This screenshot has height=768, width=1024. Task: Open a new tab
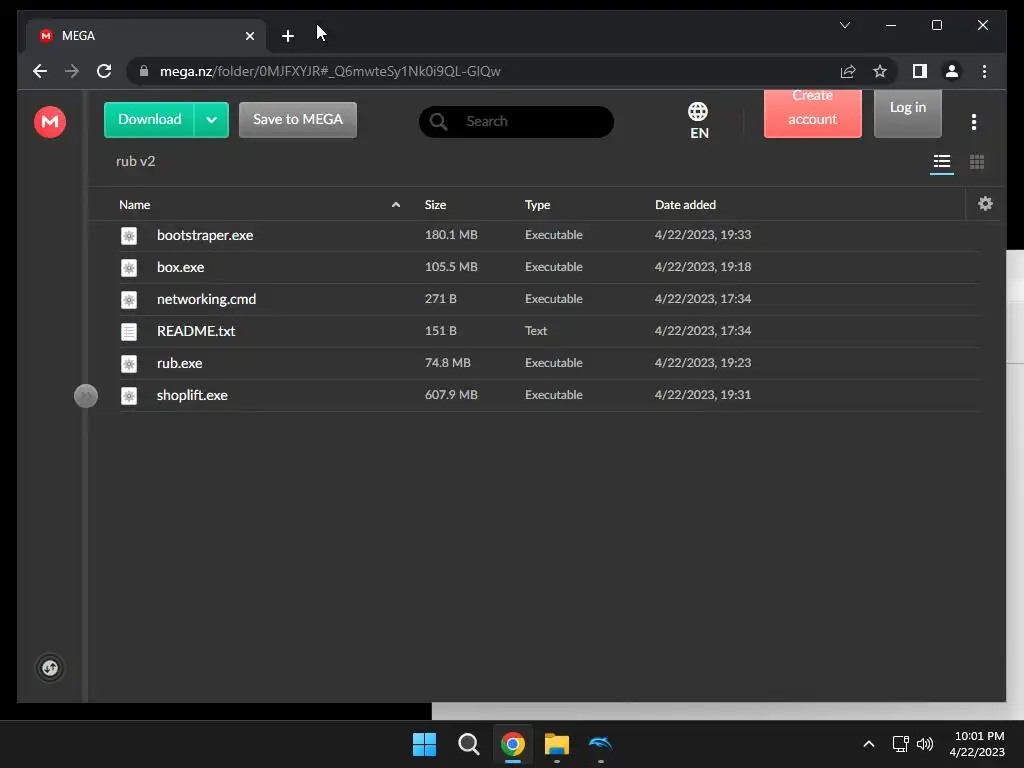[x=287, y=36]
